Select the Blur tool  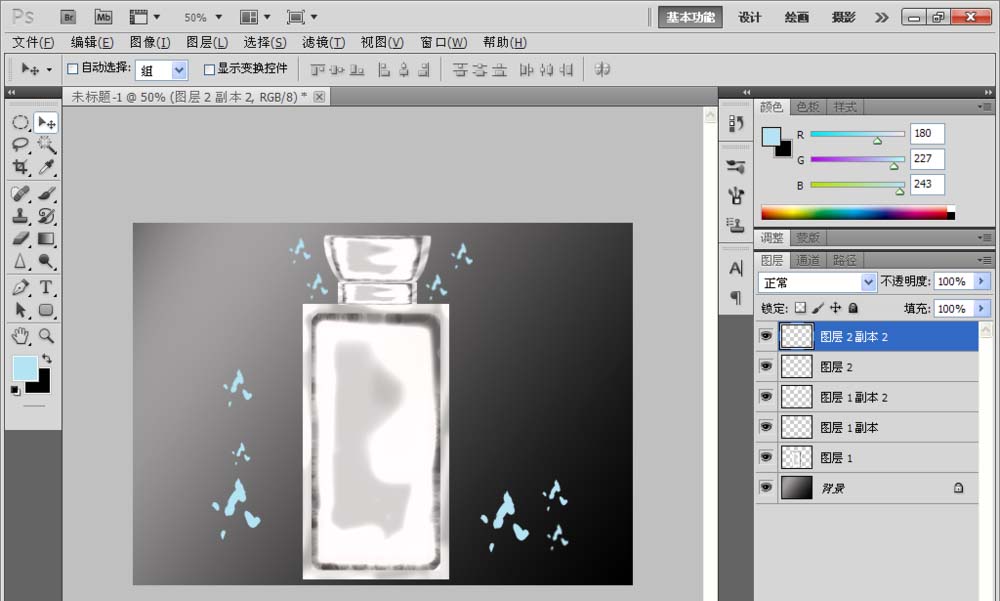(20, 261)
